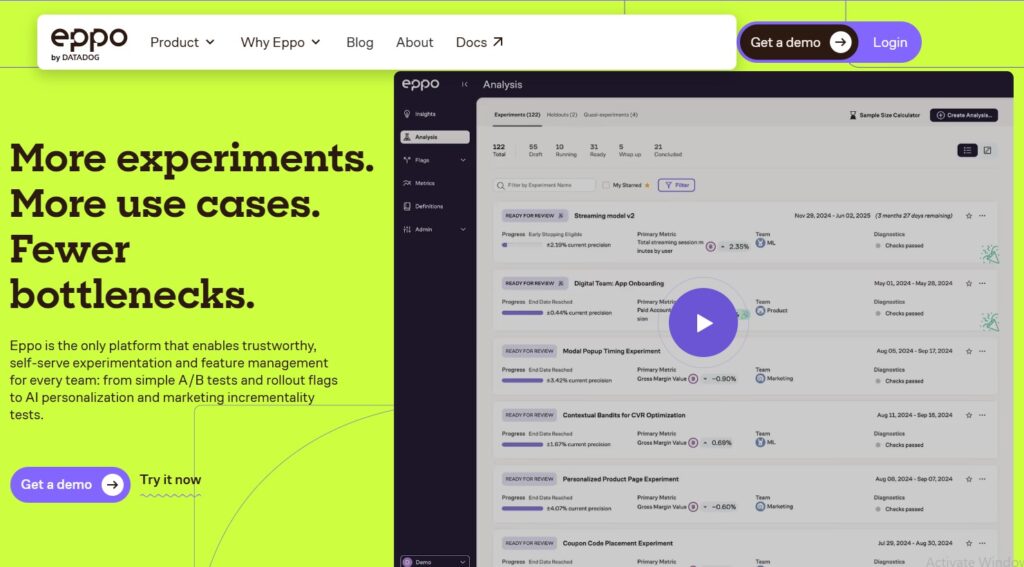Image resolution: width=1024 pixels, height=567 pixels.
Task: Show the 21 Concluded experiments
Action: pyautogui.click(x=667, y=150)
